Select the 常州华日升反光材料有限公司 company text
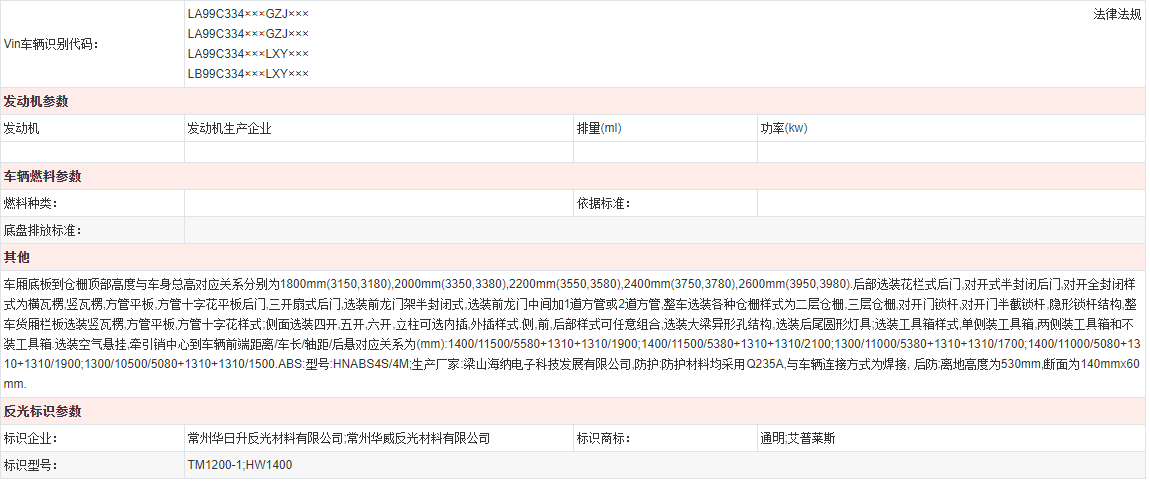Viewport: 1150px width, 481px height. (x=265, y=438)
